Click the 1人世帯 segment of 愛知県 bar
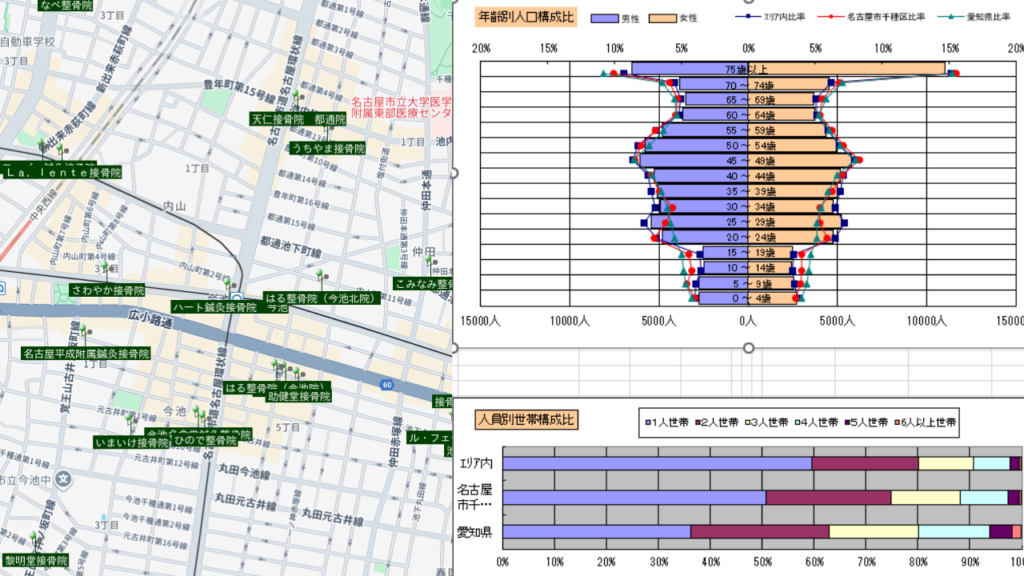The image size is (1024, 576). coord(596,532)
